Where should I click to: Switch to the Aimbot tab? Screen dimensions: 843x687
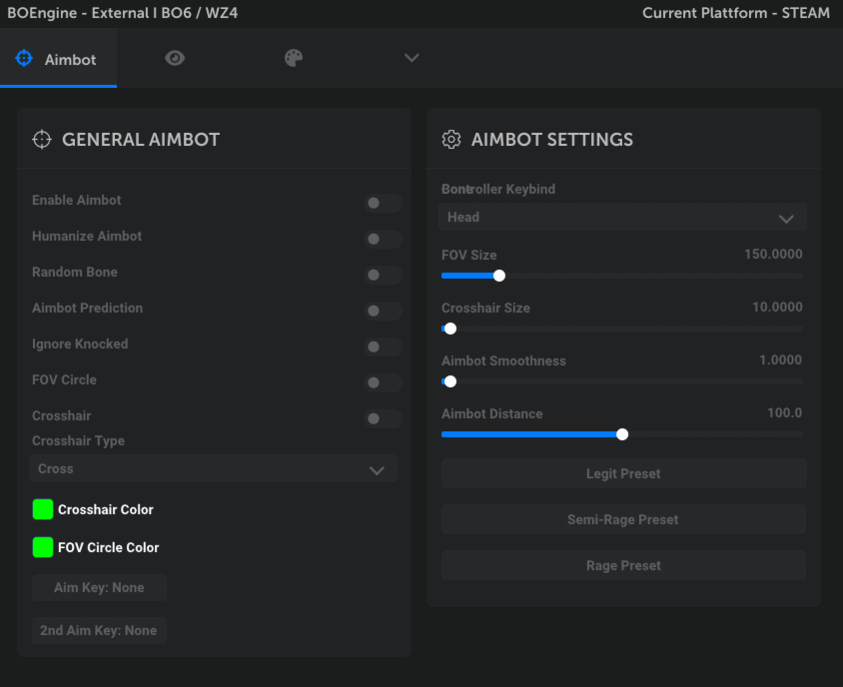58,59
